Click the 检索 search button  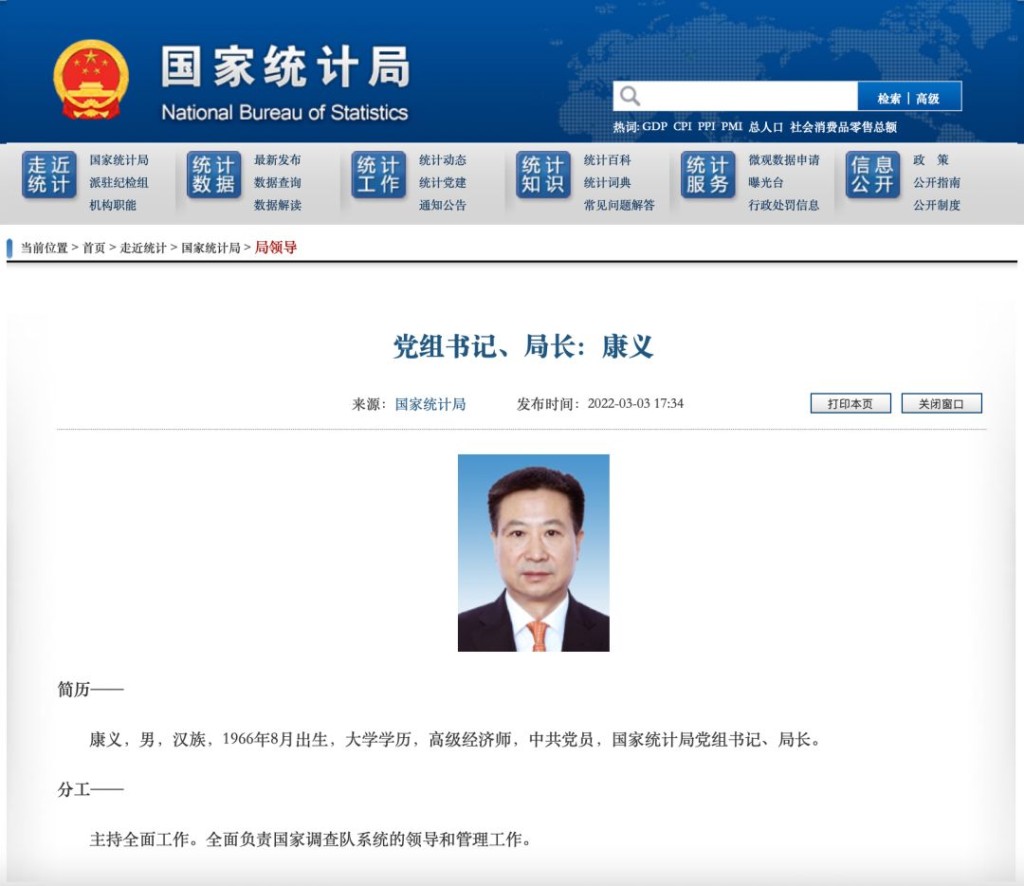tap(889, 98)
